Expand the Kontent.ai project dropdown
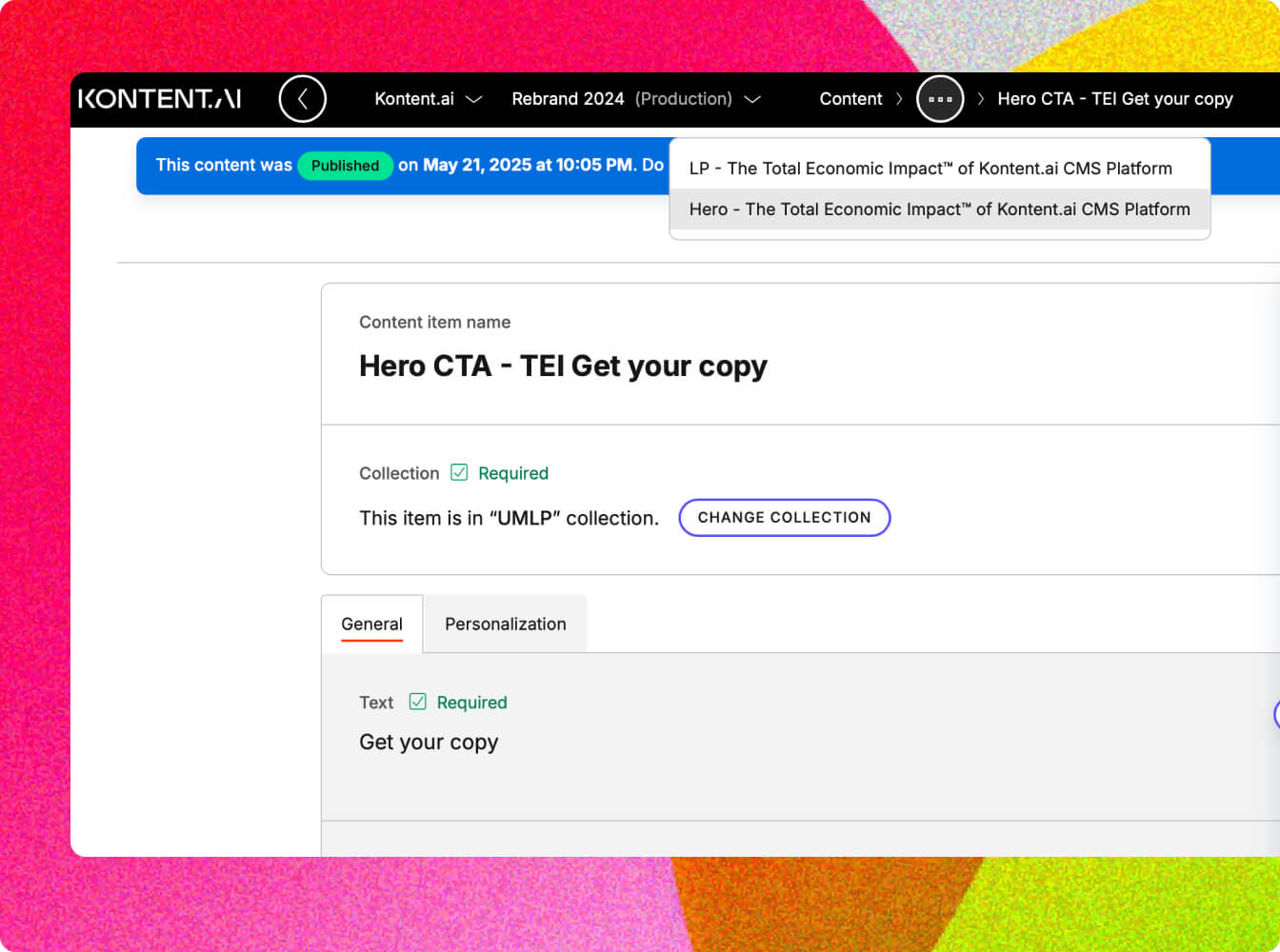The width and height of the screenshot is (1280, 952). 428,99
